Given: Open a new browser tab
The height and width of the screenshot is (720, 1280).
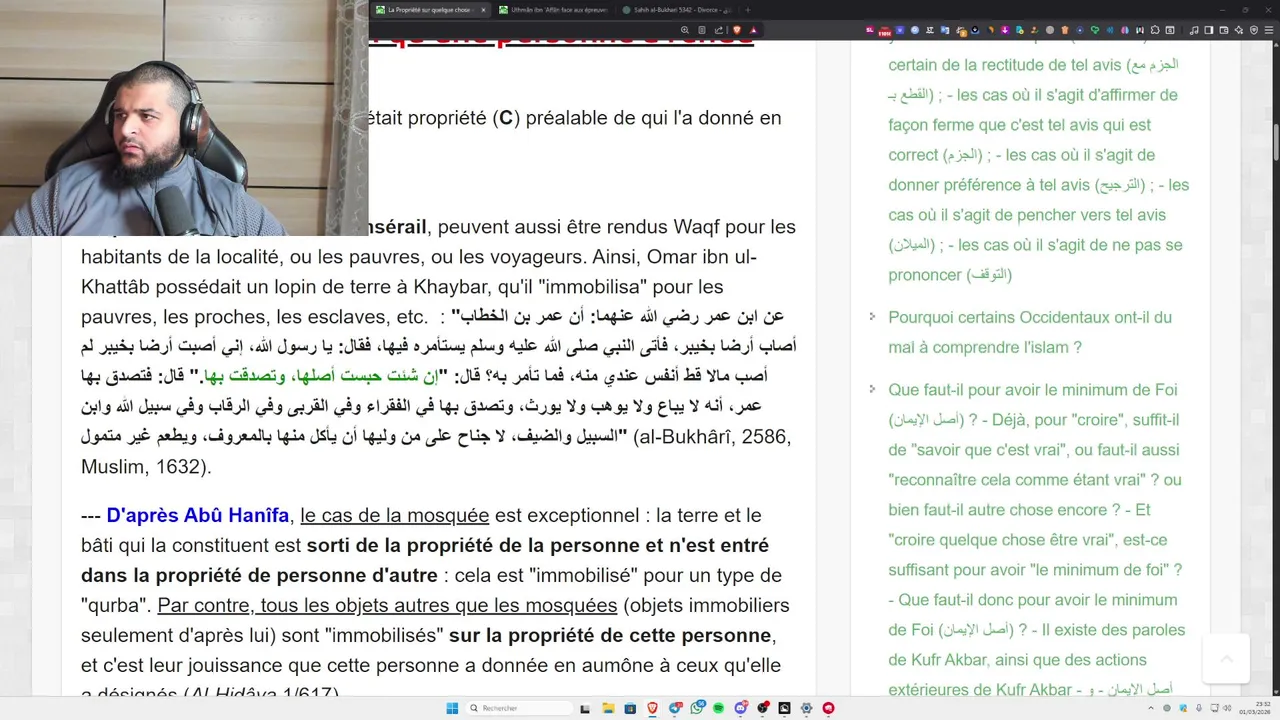Looking at the screenshot, I should 747,10.
